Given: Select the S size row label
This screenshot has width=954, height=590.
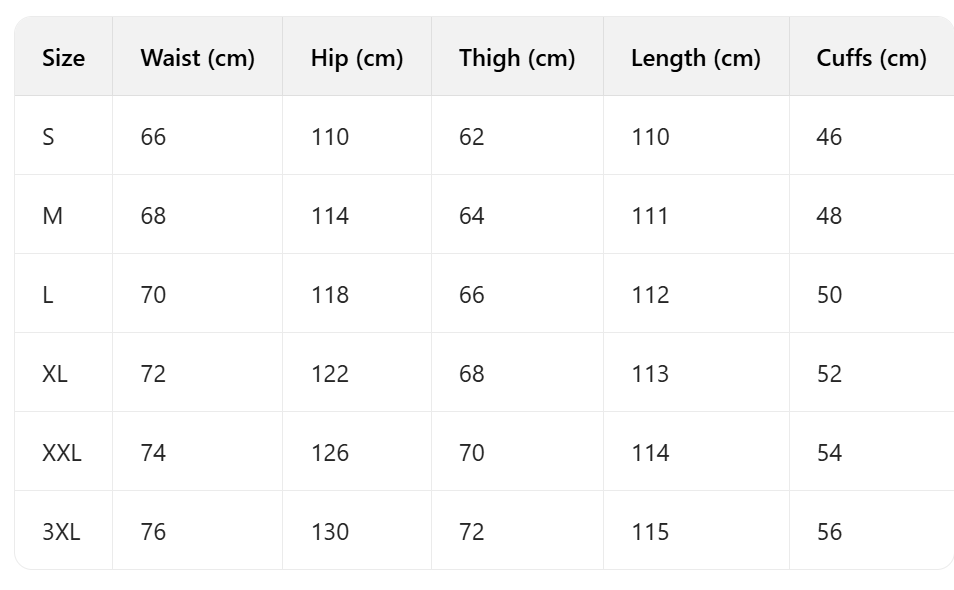Looking at the screenshot, I should [x=49, y=137].
